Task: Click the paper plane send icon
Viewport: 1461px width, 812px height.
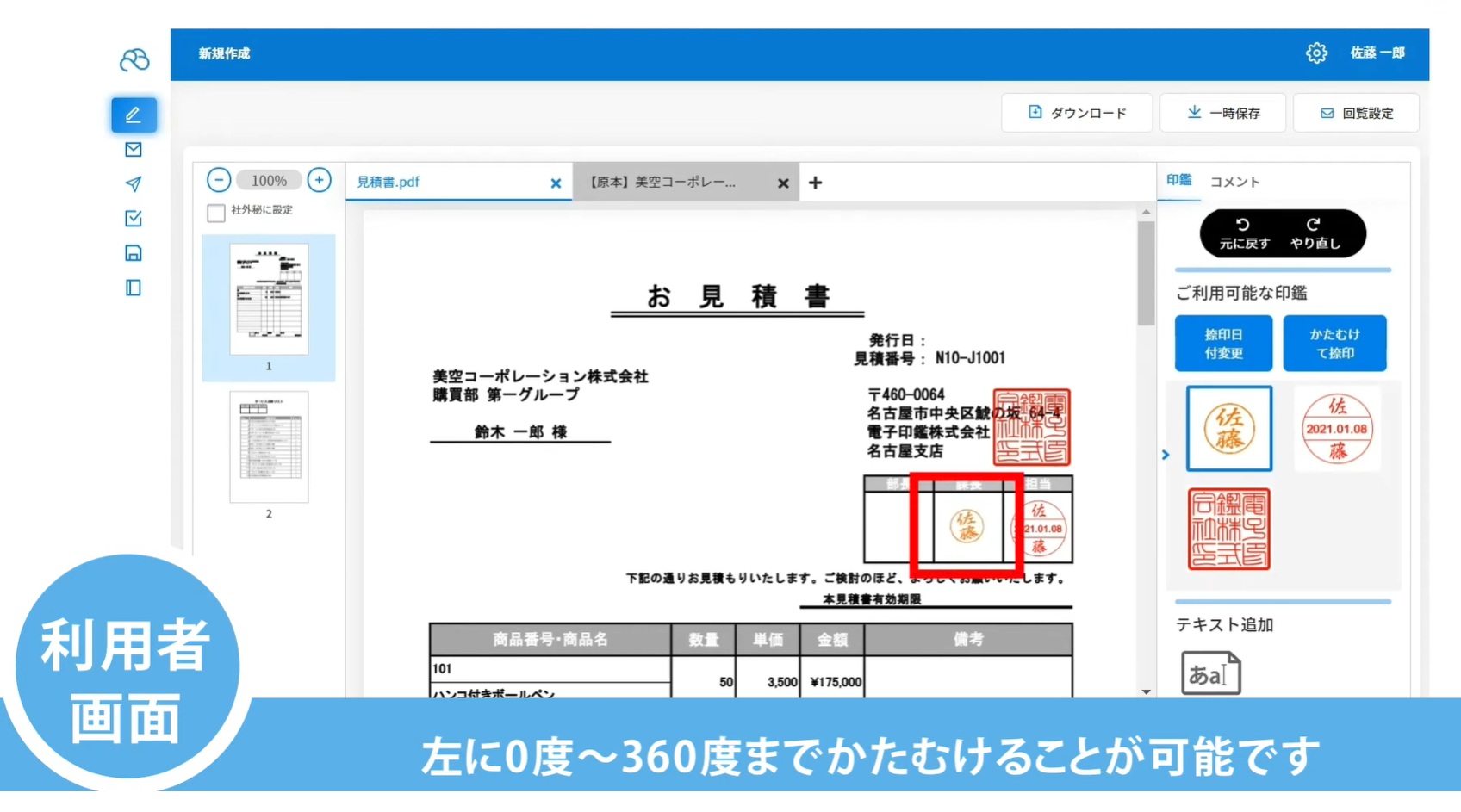Action: point(134,184)
